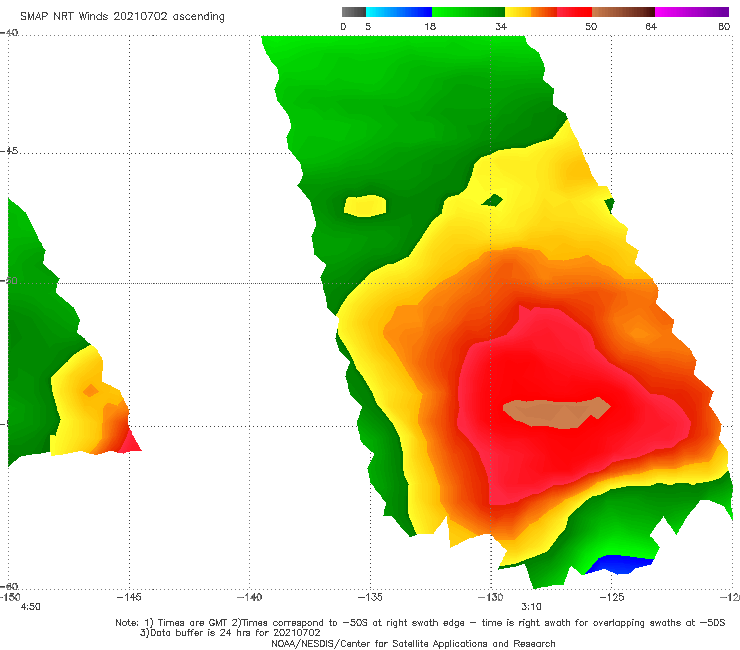Click the "3:10" swath time label
The image size is (740, 650).
pyautogui.click(x=531, y=607)
